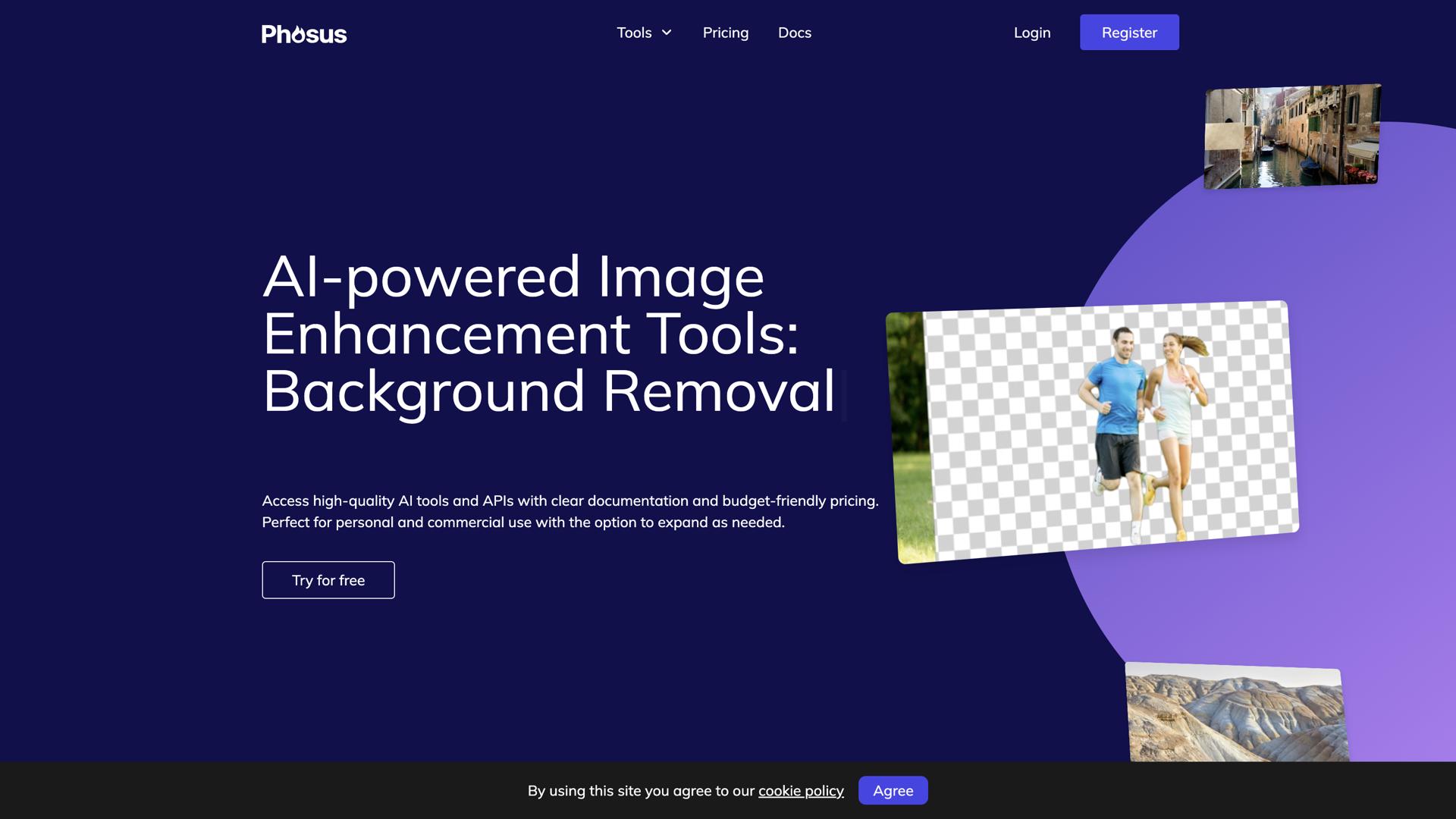Click the Venice canal photo thumbnail
This screenshot has height=819, width=1456.
pos(1291,136)
